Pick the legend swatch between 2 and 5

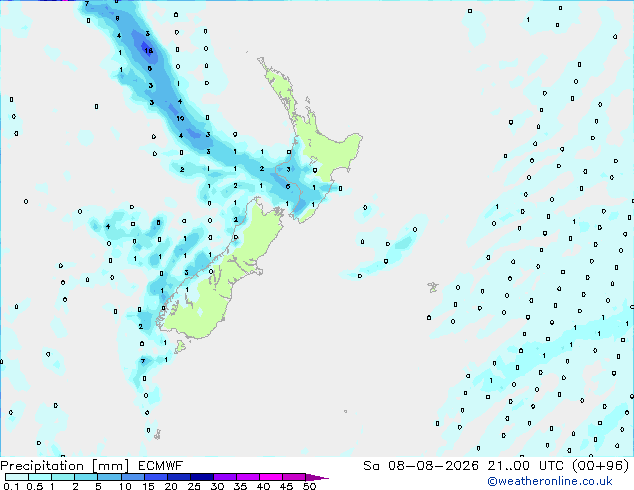(86, 477)
